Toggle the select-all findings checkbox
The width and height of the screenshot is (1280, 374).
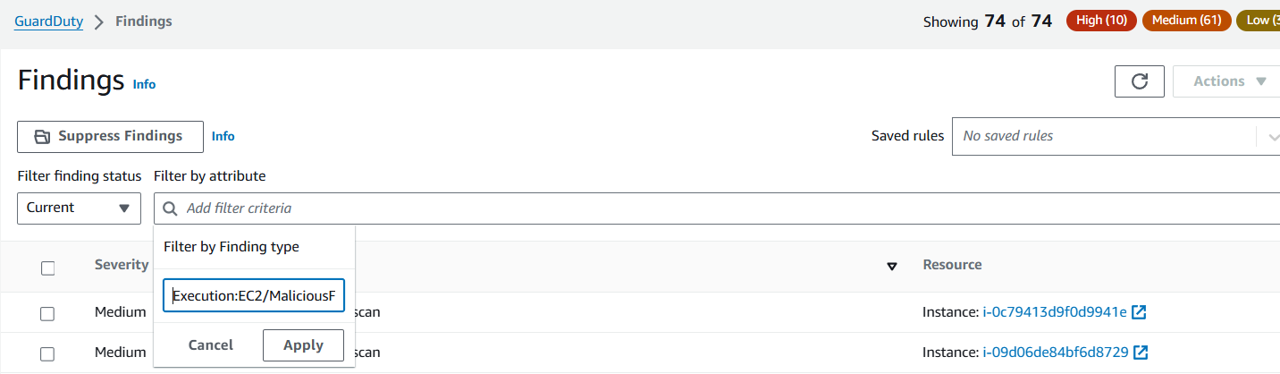click(48, 267)
